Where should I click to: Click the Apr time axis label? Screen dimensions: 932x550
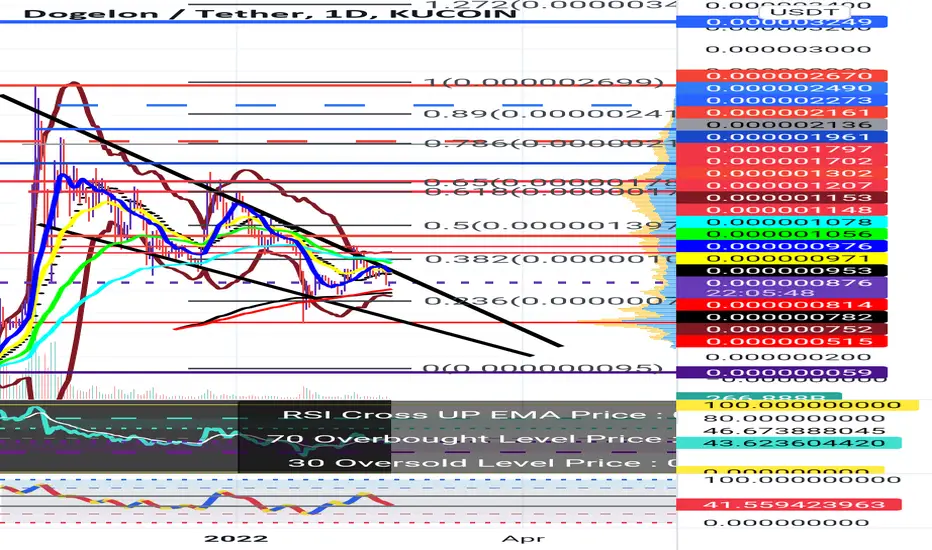point(523,539)
